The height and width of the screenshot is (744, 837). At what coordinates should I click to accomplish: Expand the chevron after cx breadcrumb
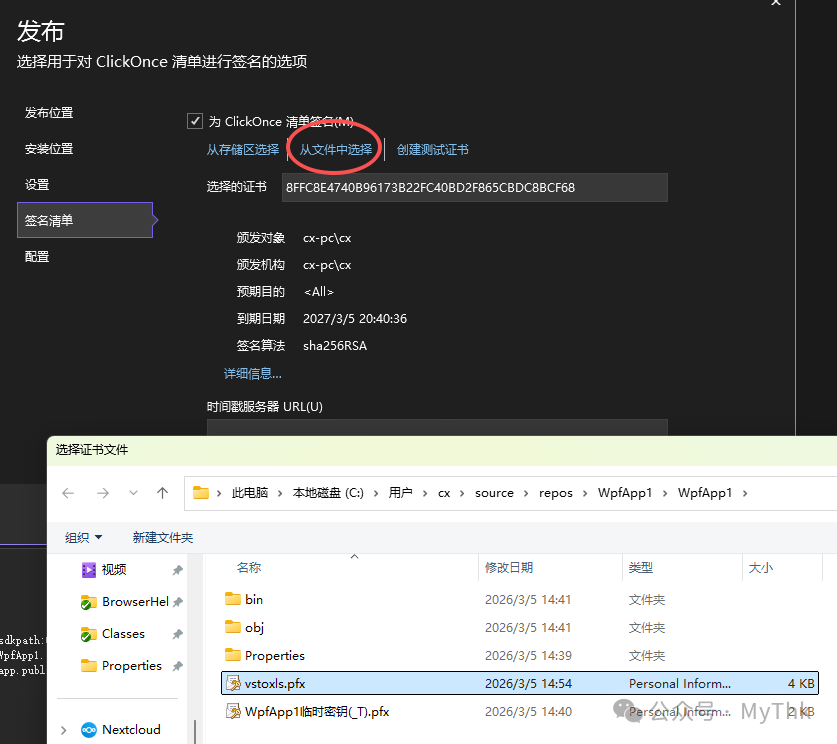click(462, 493)
